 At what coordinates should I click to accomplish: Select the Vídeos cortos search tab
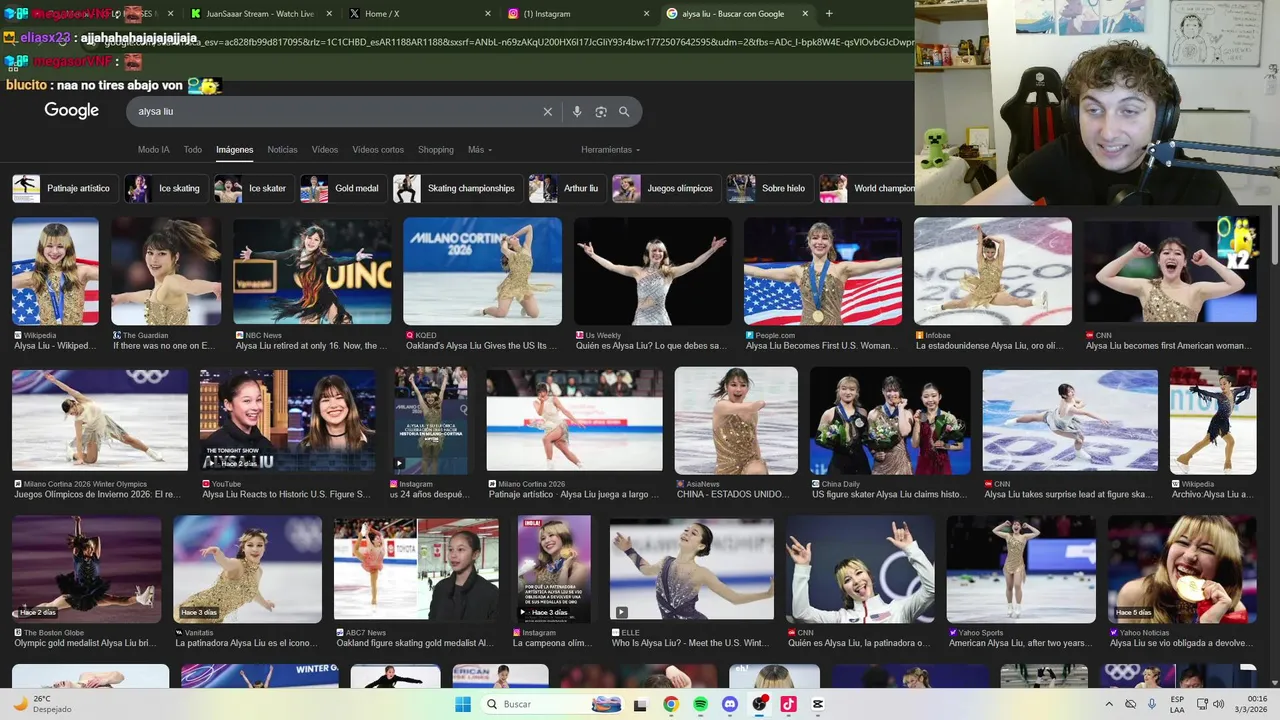378,150
